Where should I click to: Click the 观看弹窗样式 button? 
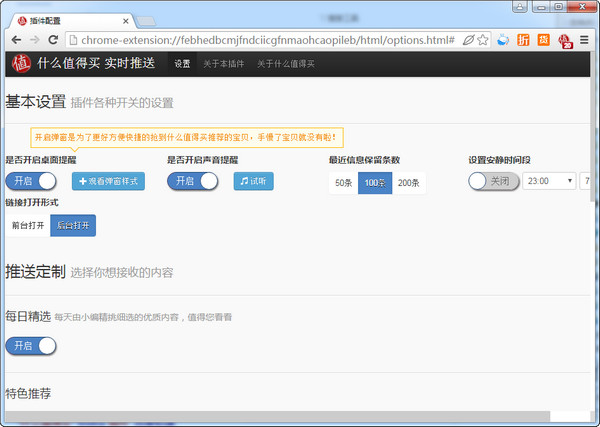click(x=108, y=181)
